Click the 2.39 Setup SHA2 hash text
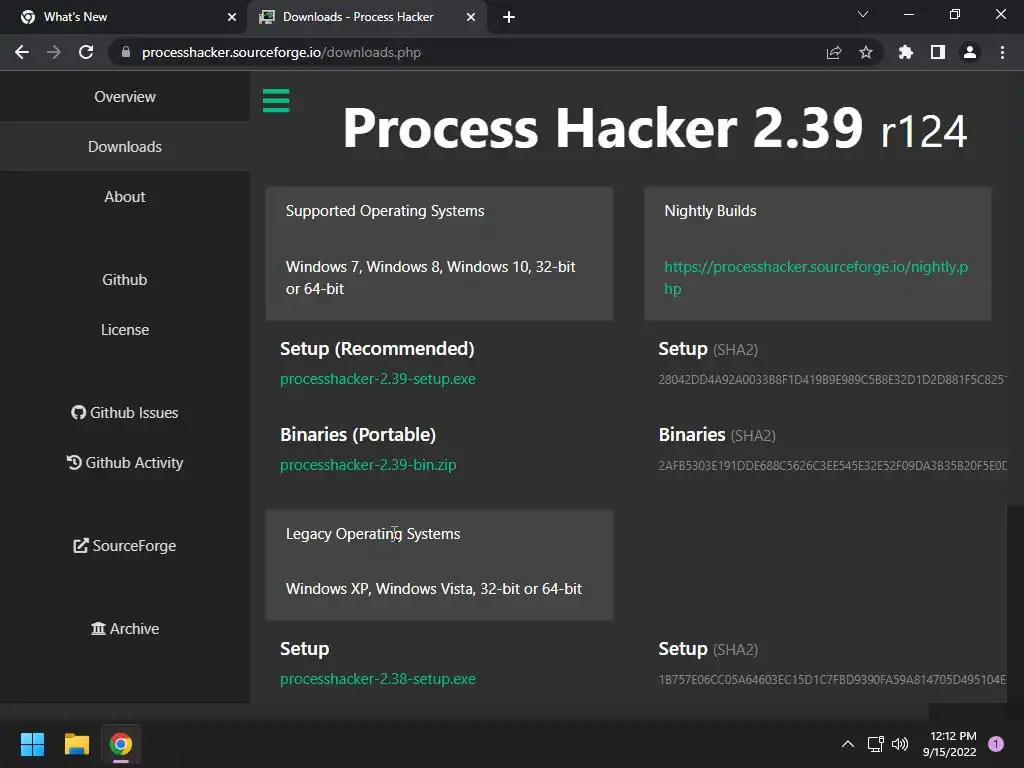 [833, 379]
